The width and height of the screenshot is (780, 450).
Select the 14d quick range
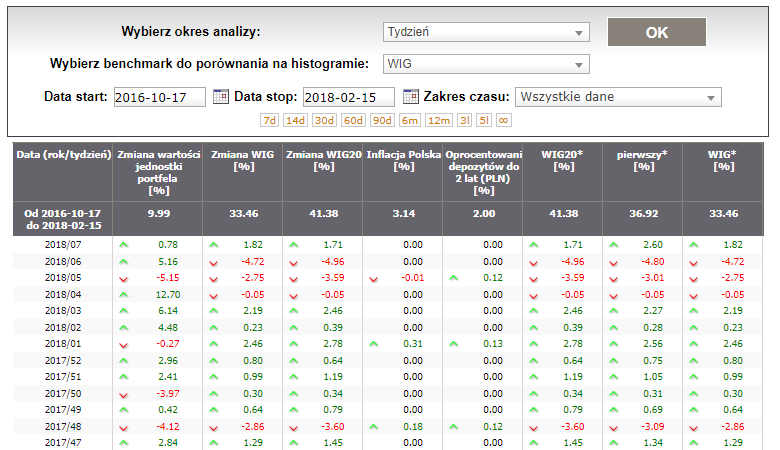295,120
